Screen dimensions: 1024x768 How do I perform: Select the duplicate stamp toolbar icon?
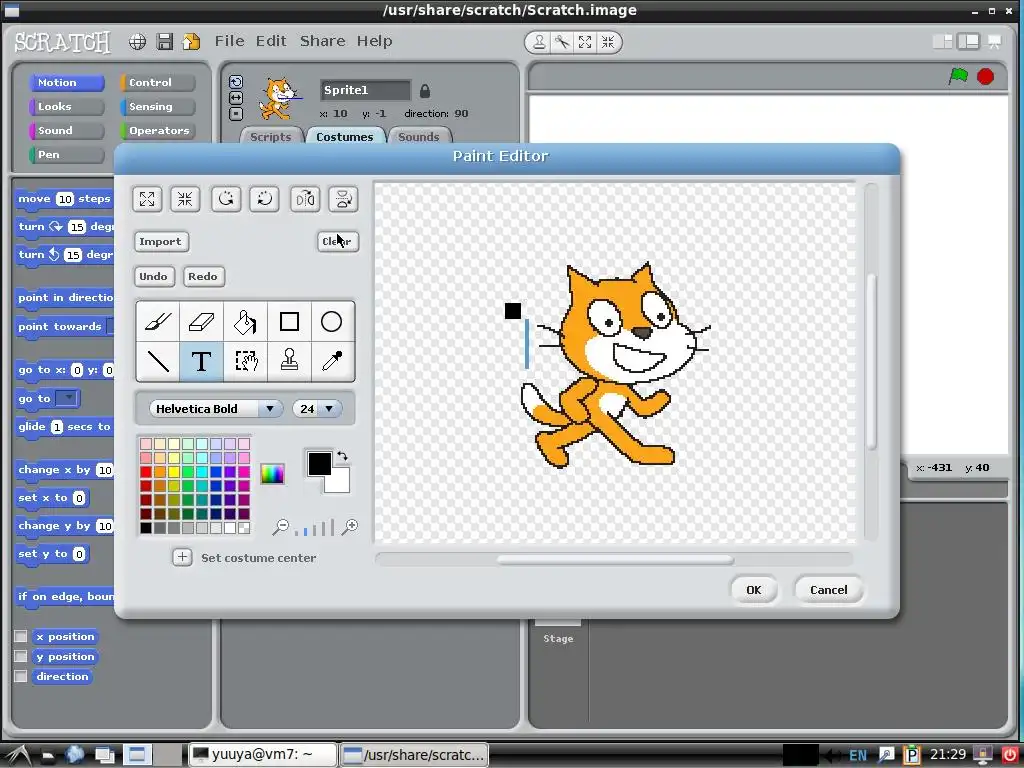point(539,42)
